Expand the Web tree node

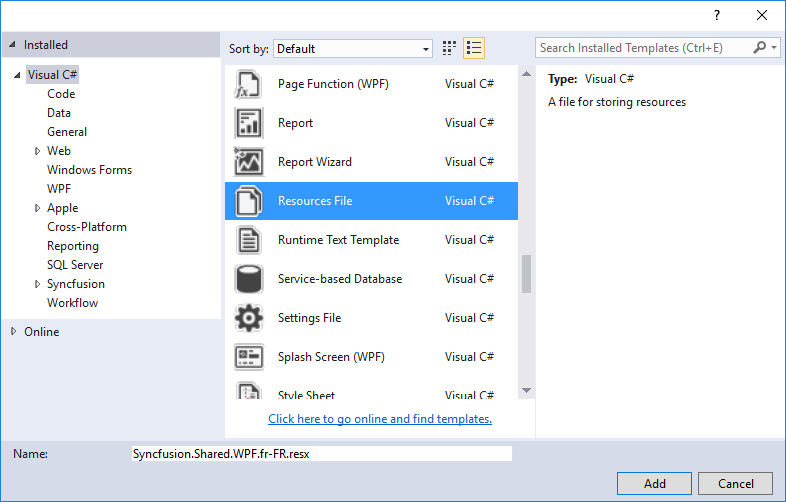[x=37, y=151]
